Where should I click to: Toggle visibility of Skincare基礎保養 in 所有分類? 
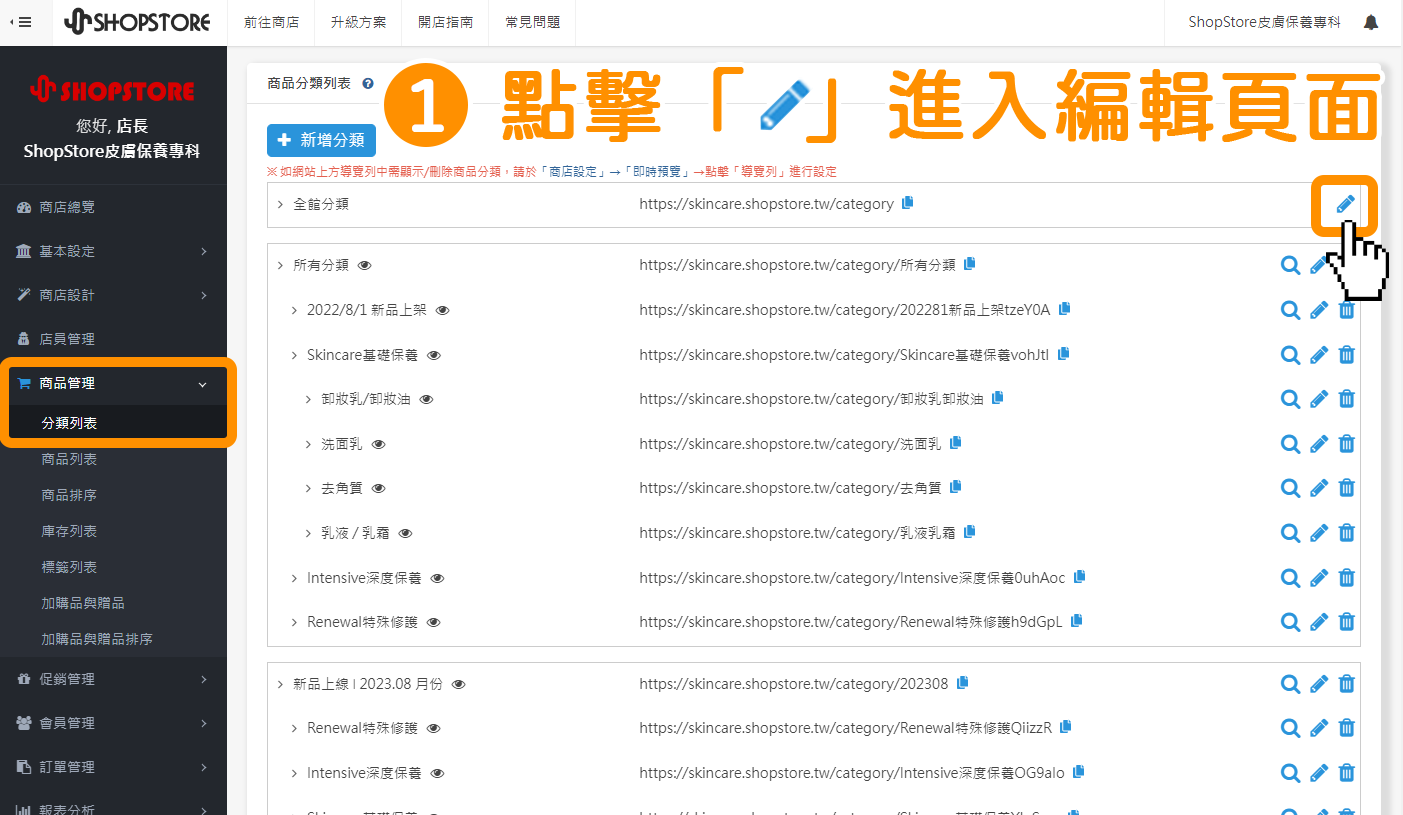tap(434, 355)
